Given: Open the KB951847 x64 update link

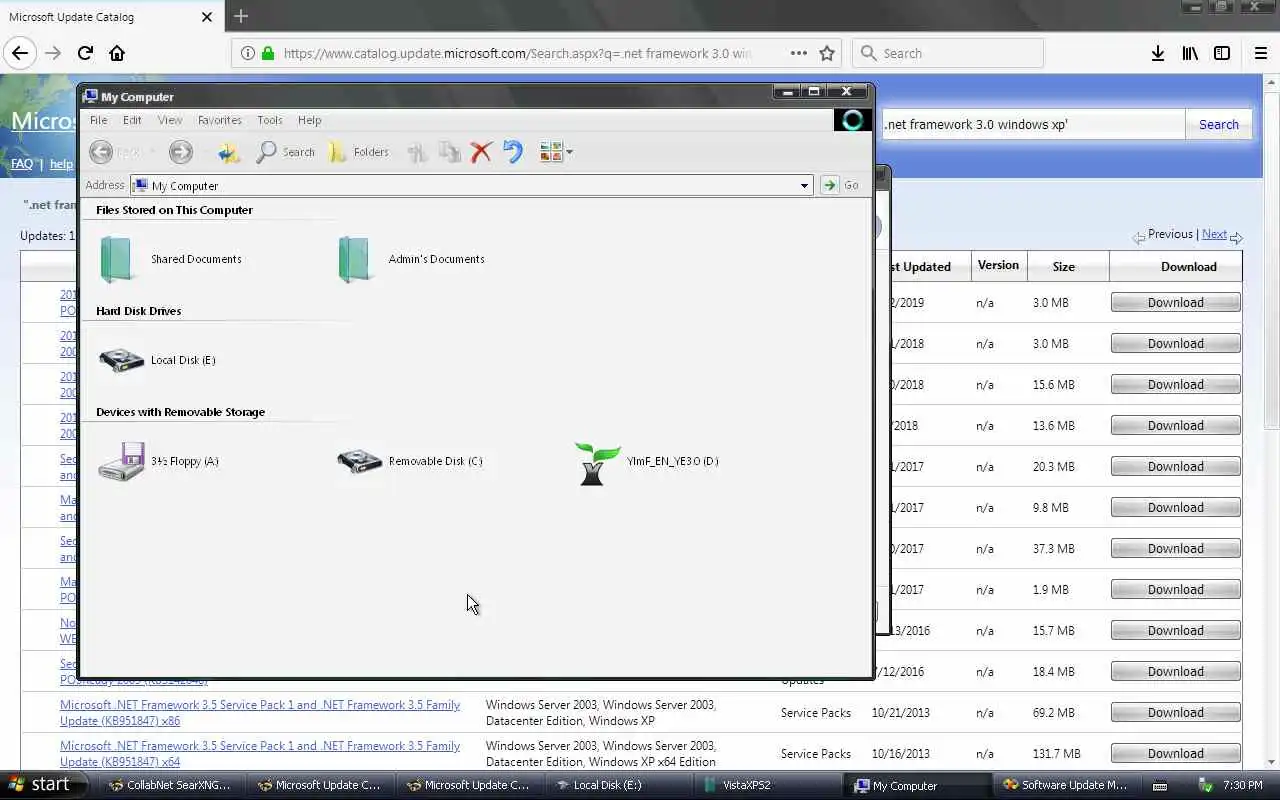Looking at the screenshot, I should coord(260,754).
